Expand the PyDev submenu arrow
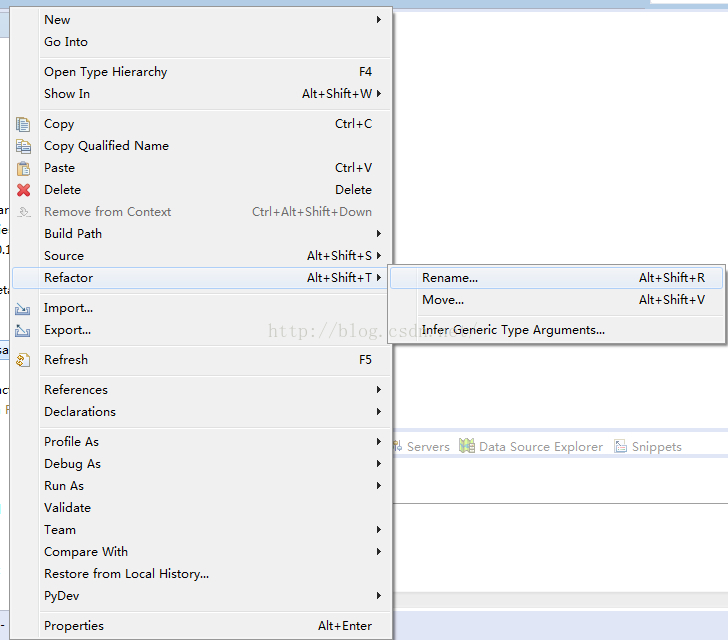728x640 pixels. pyautogui.click(x=379, y=595)
